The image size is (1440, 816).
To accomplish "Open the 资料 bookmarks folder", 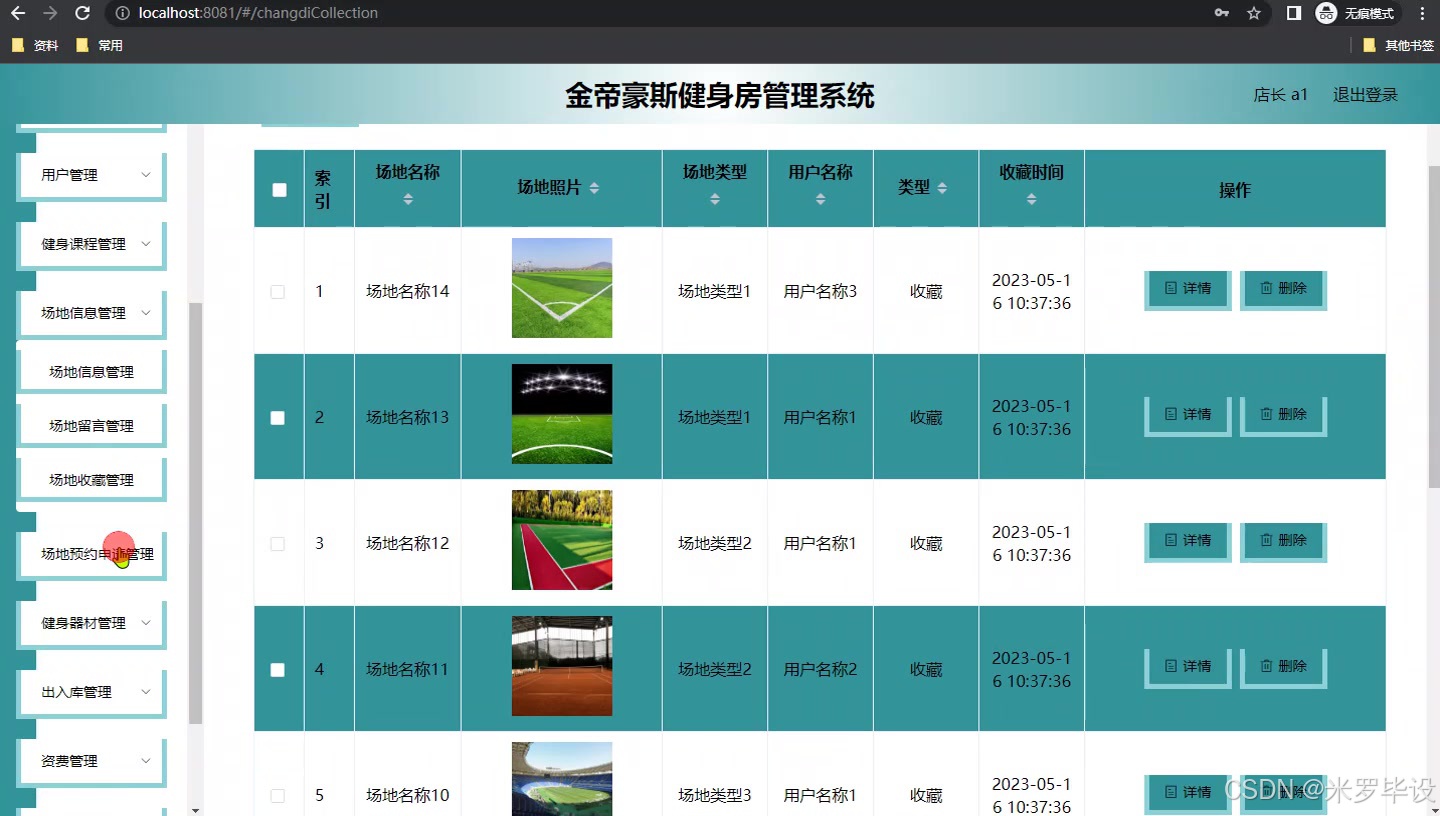I will pos(35,45).
